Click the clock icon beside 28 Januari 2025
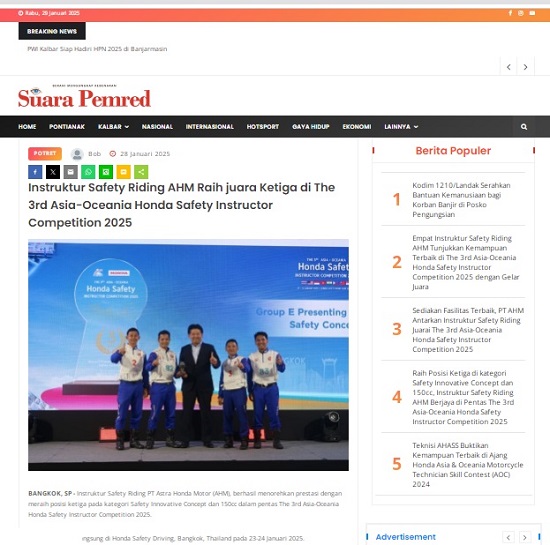This screenshot has height=545, width=550. point(113,154)
